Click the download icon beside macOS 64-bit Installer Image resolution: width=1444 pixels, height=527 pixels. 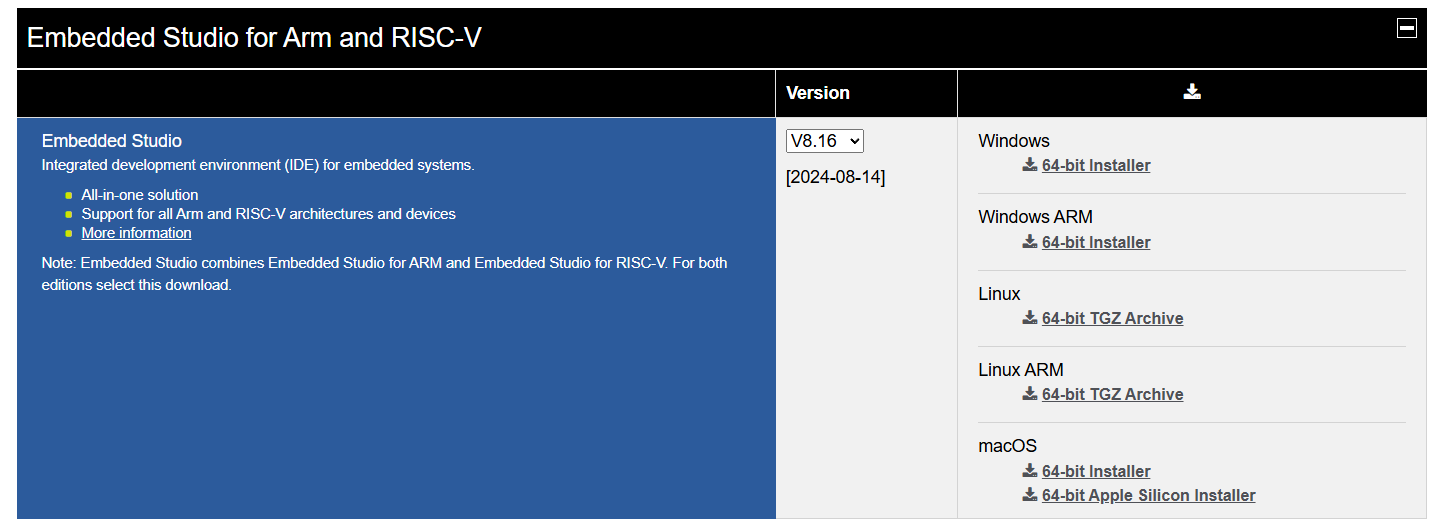click(1029, 471)
